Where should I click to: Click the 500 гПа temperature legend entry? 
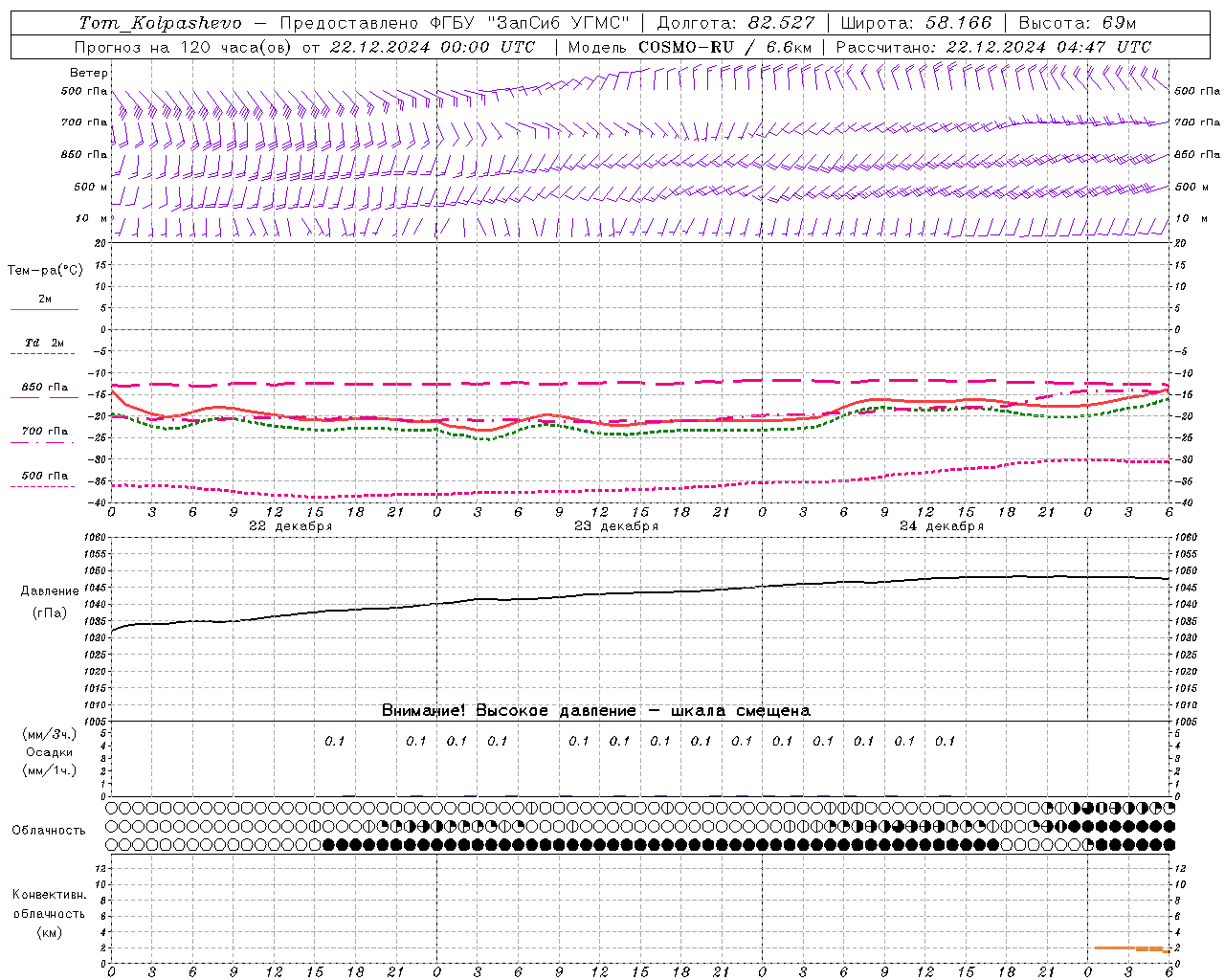(x=45, y=476)
